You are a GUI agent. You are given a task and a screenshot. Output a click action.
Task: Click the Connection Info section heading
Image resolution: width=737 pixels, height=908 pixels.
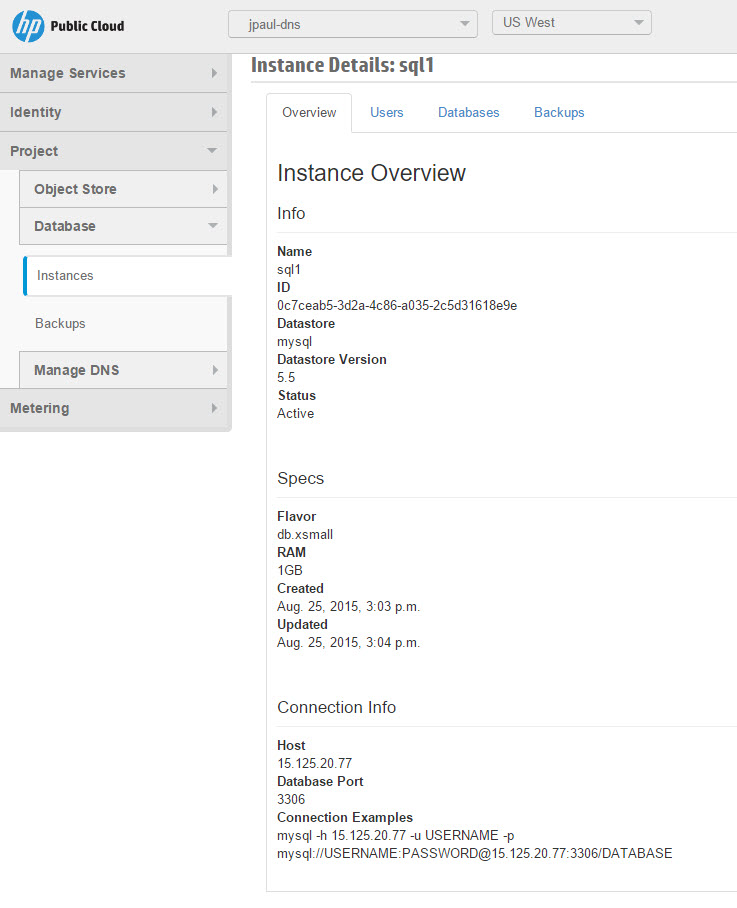coord(336,707)
